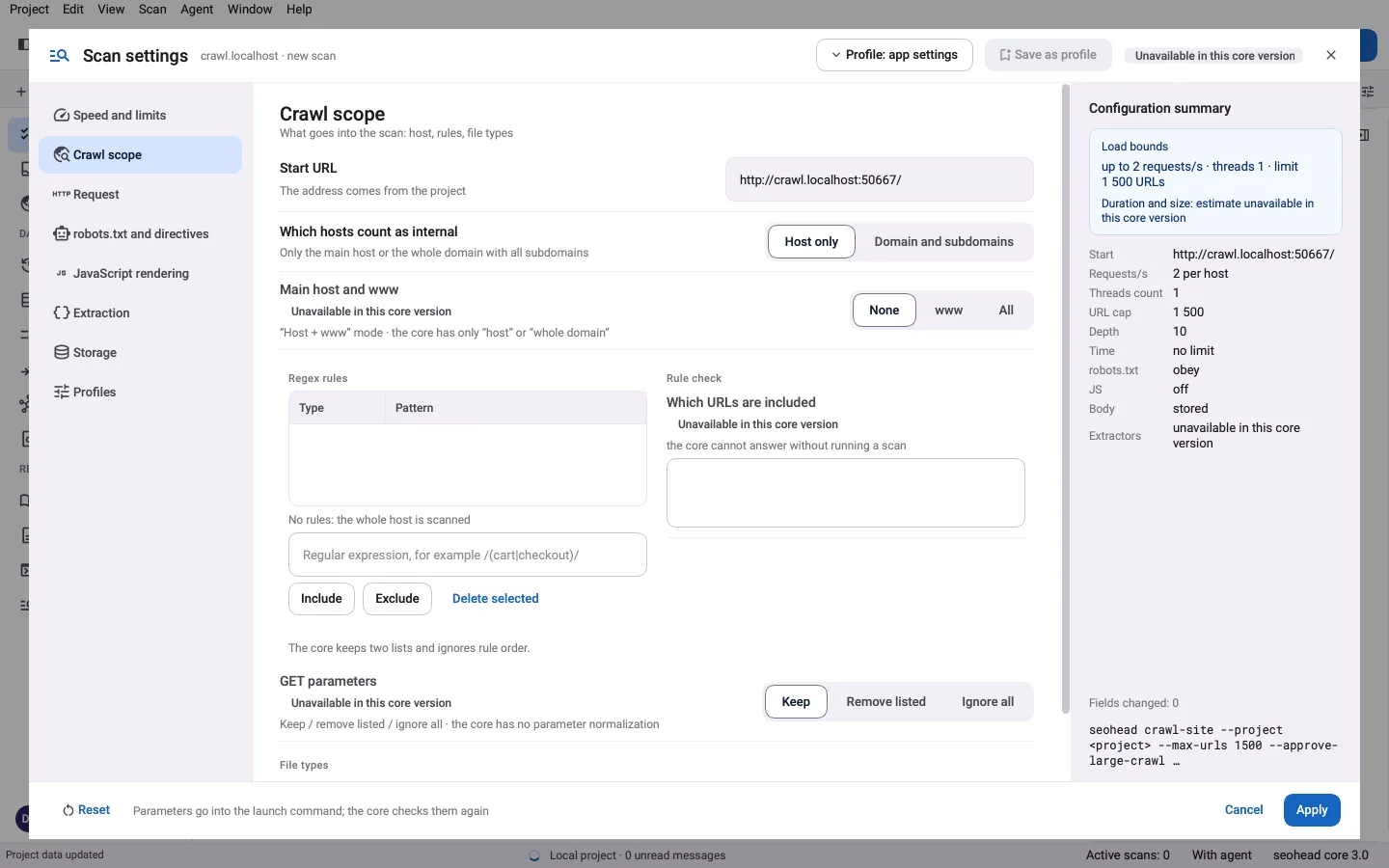This screenshot has height=868, width=1389.
Task: Open the Request settings section
Action: [140, 195]
